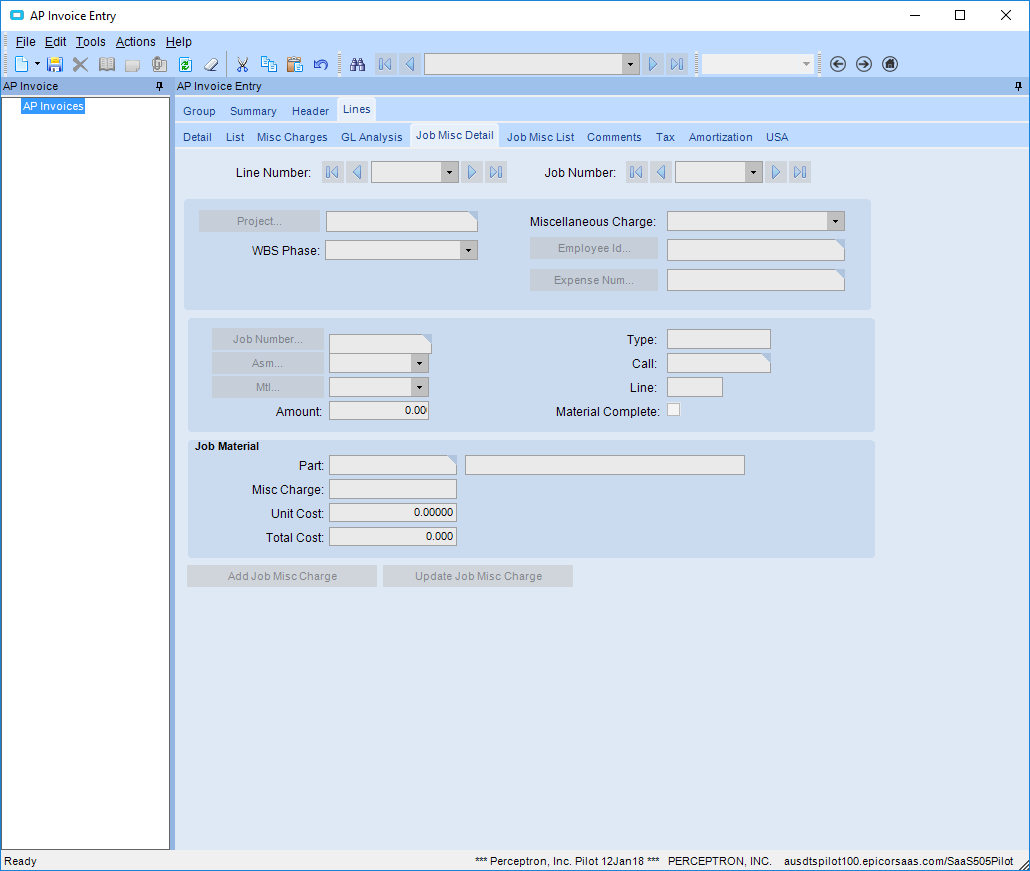Save with the floppy disk icon
The height and width of the screenshot is (871, 1030).
coord(55,64)
